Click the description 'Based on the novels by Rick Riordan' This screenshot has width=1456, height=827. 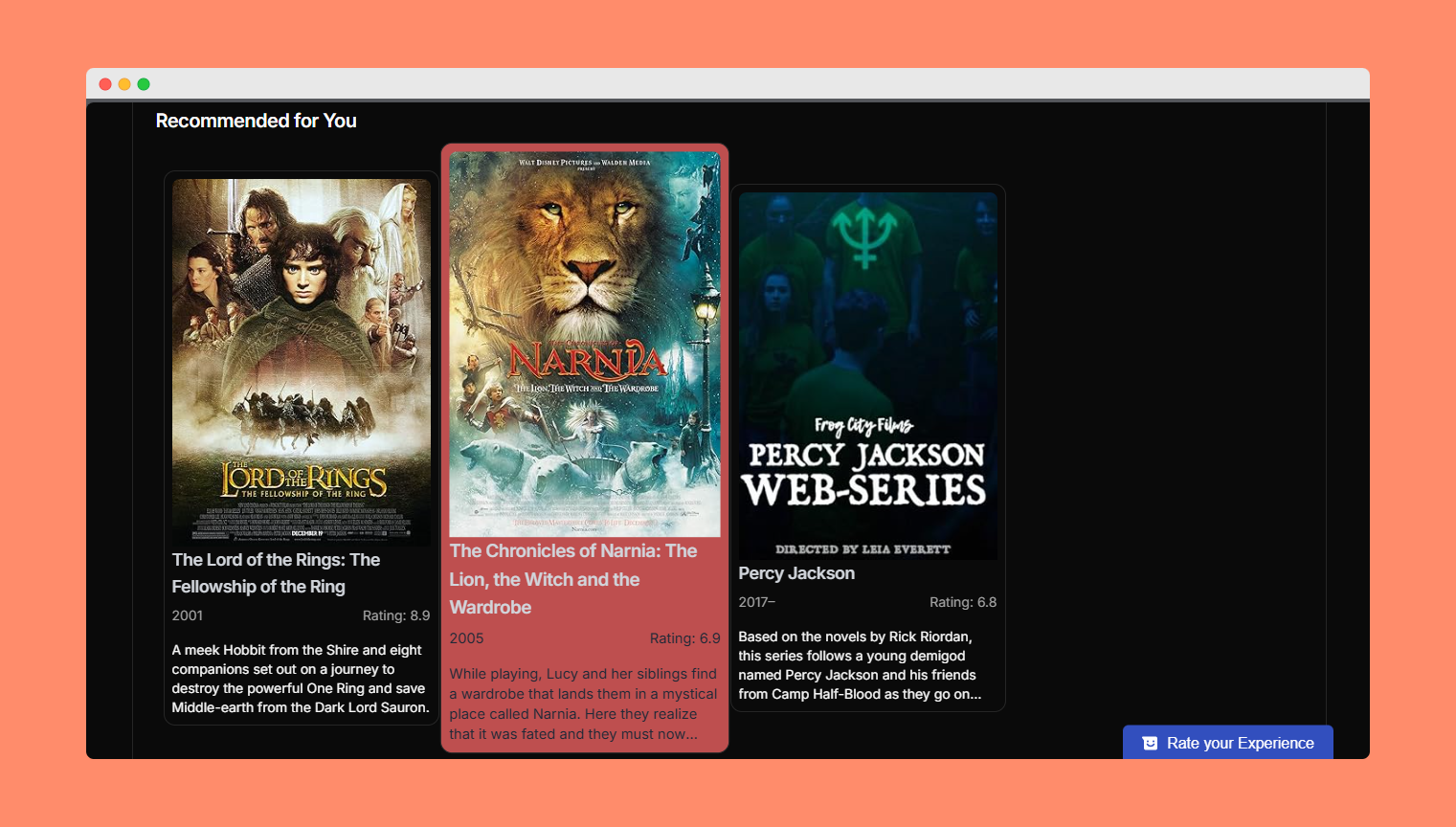click(860, 665)
